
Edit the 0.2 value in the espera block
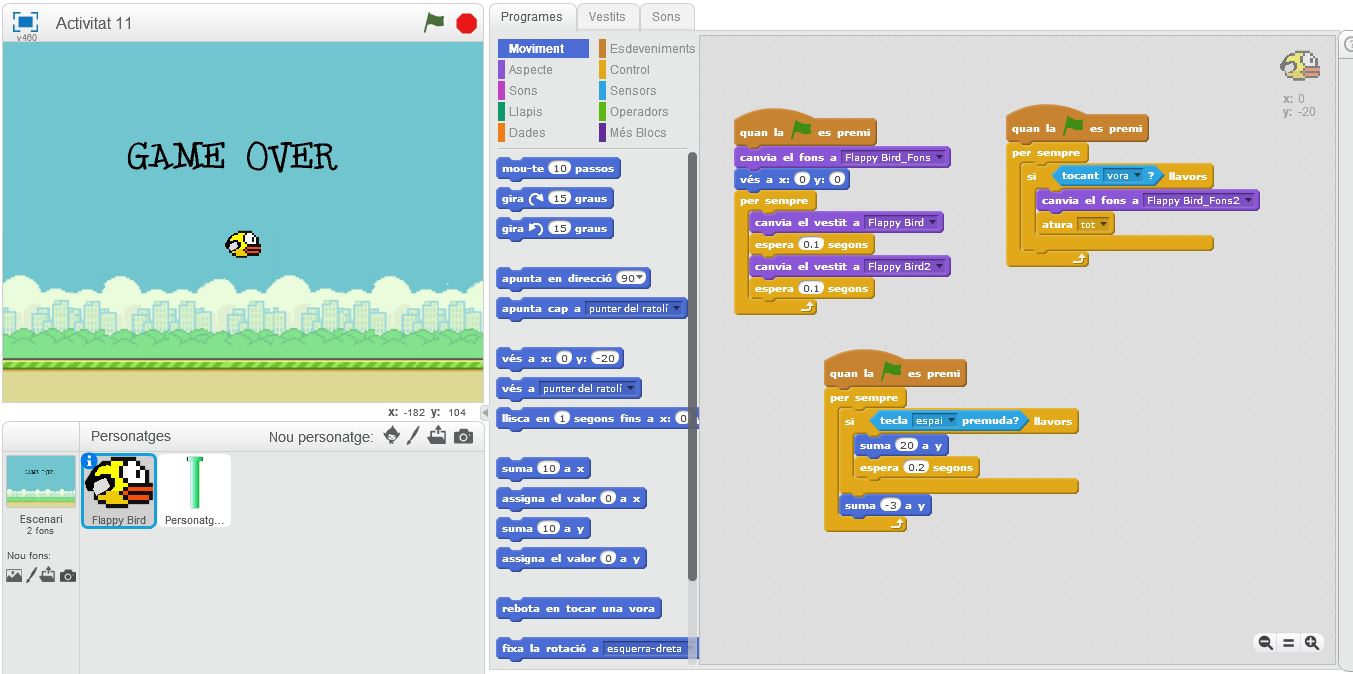pyautogui.click(x=916, y=467)
